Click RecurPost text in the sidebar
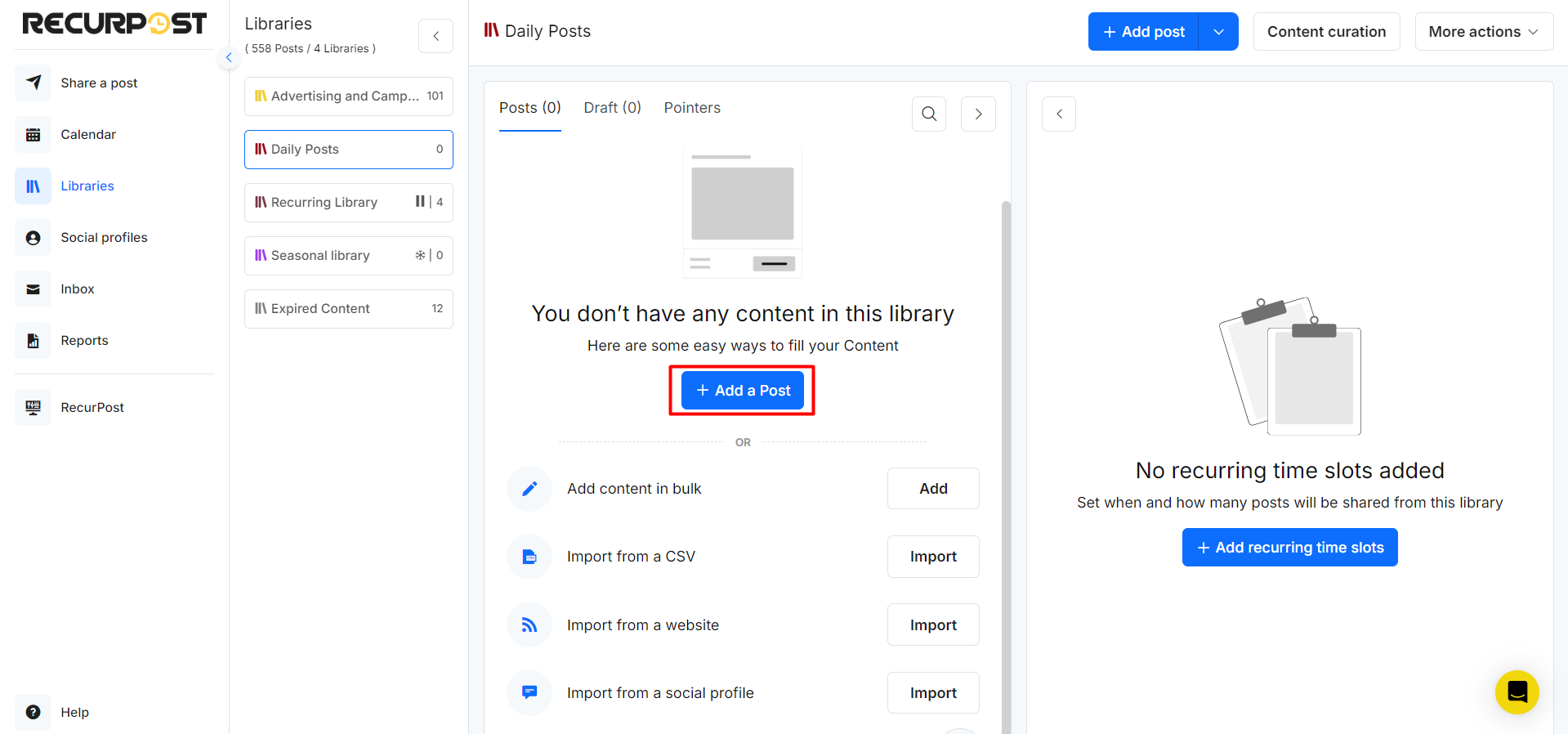Screen dimensions: 1568x734 click(x=92, y=407)
